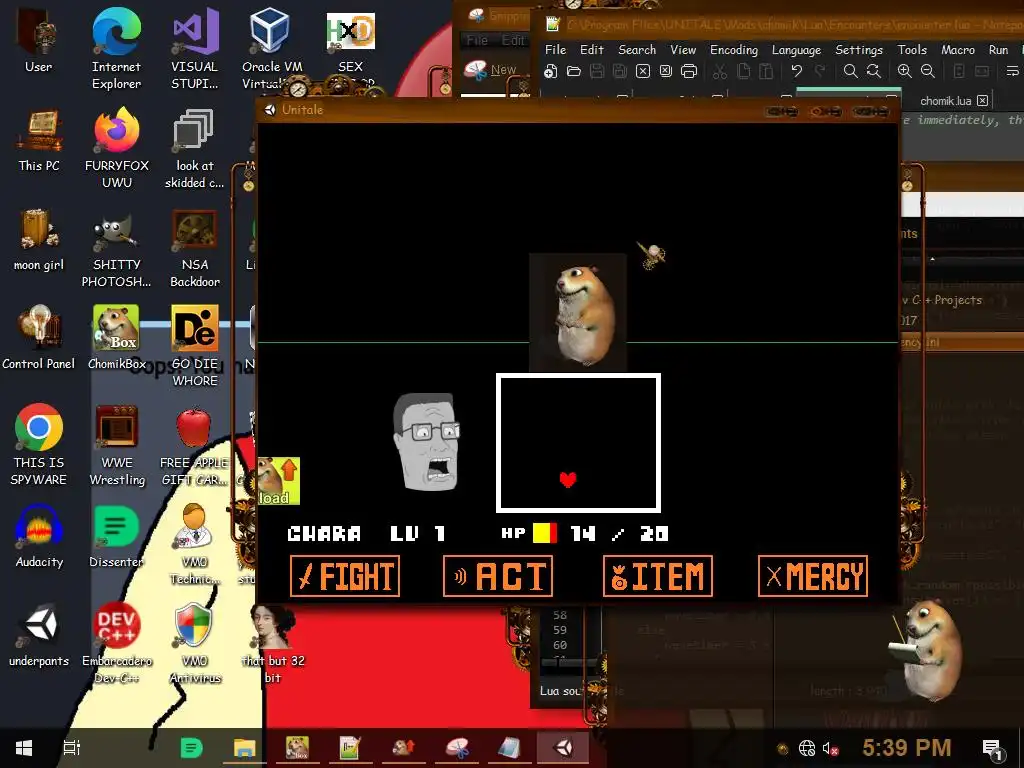Viewport: 1024px width, 768px height.
Task: Click the Open file folder icon in Notepad++
Action: click(574, 71)
